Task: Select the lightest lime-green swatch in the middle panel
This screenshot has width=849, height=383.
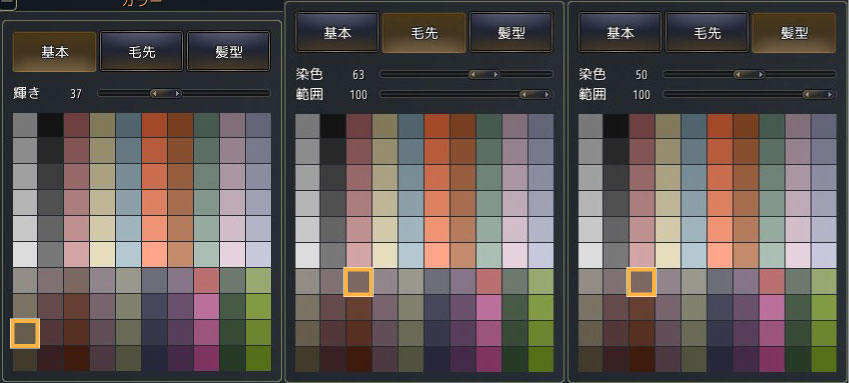Action: tap(541, 281)
